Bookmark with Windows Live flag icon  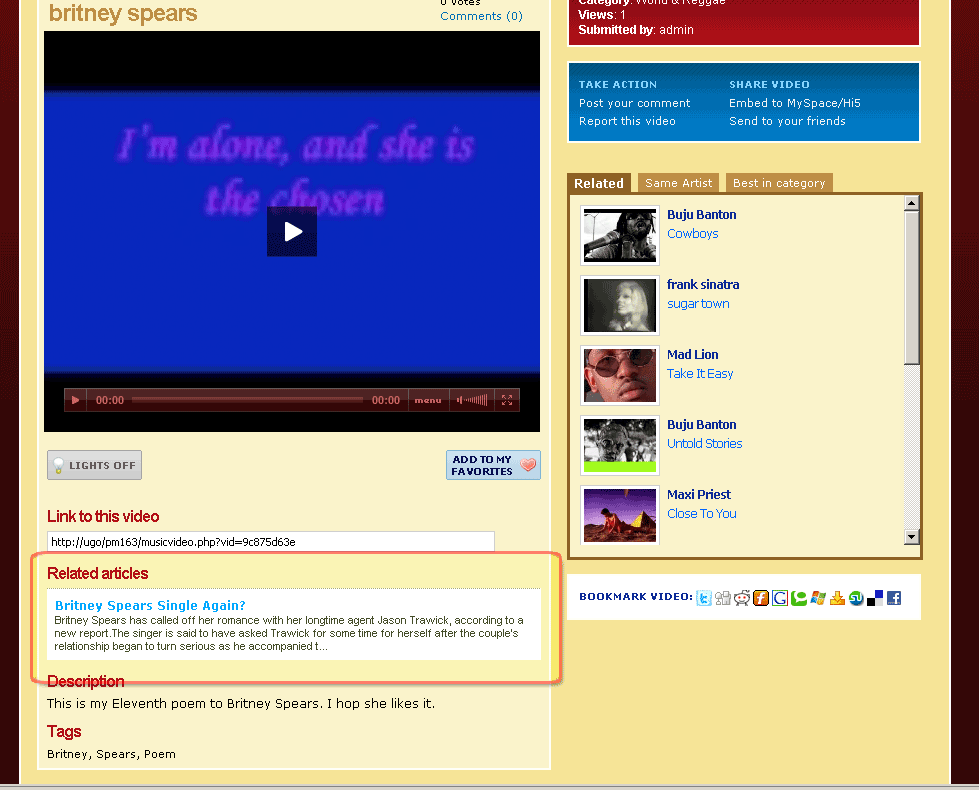[x=818, y=598]
